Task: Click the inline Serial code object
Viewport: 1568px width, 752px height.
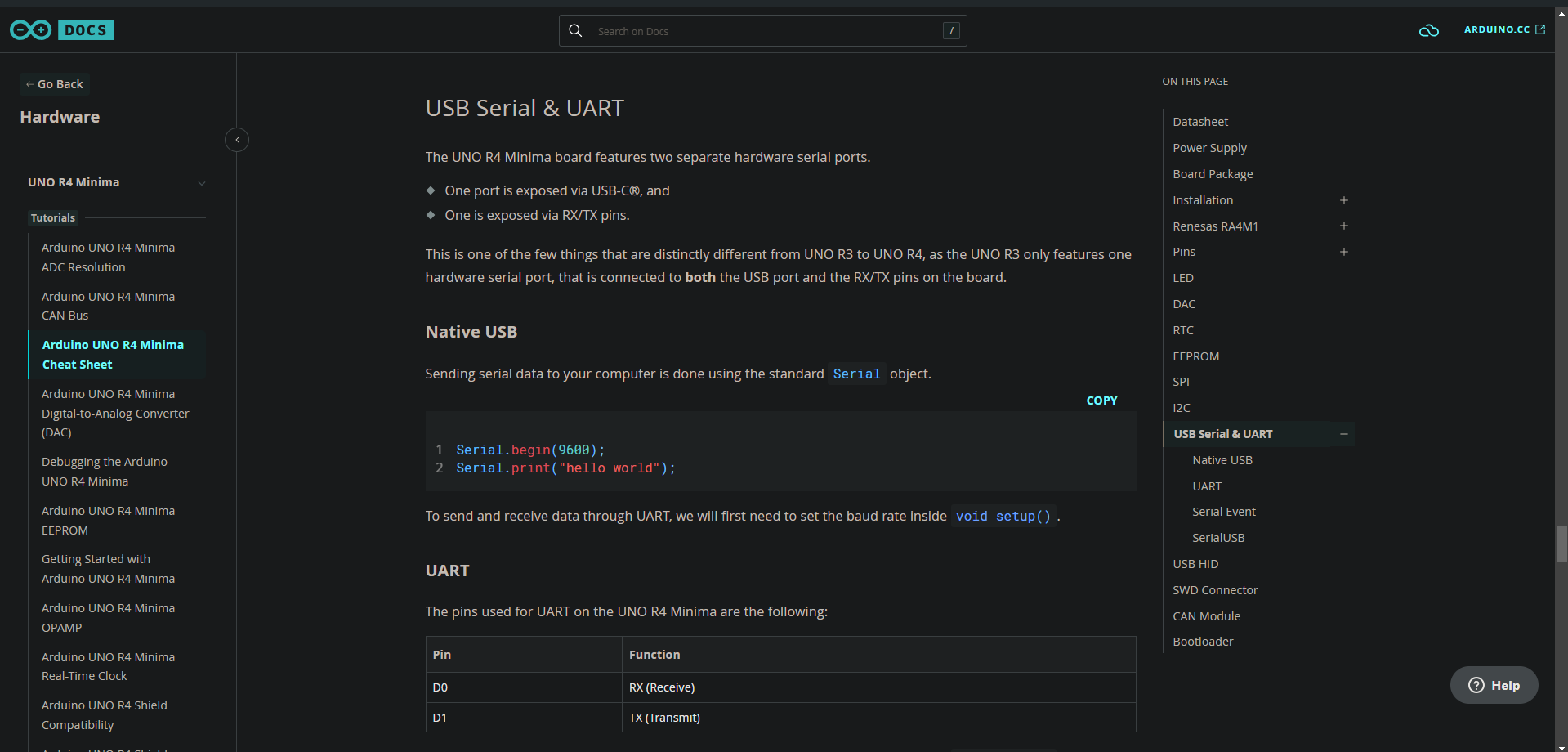Action: click(856, 374)
